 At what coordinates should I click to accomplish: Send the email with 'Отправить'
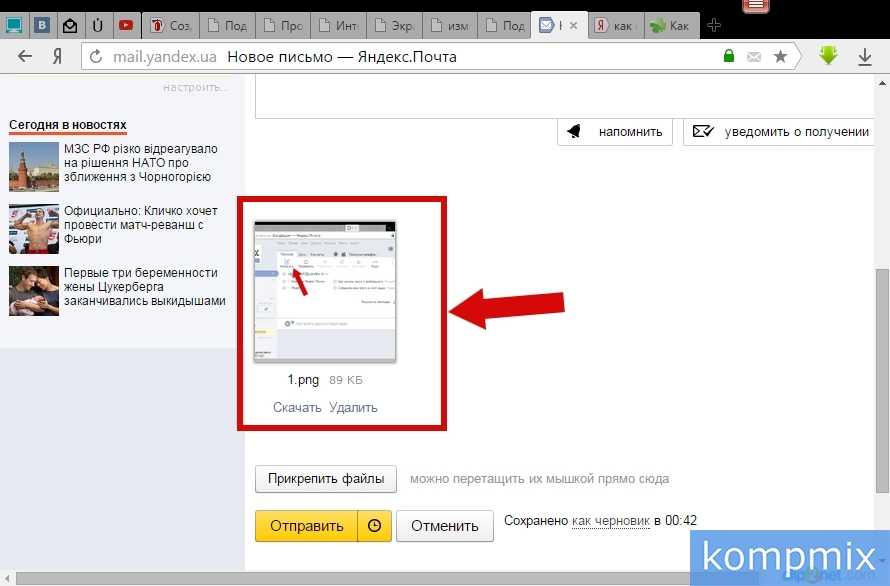coord(307,526)
